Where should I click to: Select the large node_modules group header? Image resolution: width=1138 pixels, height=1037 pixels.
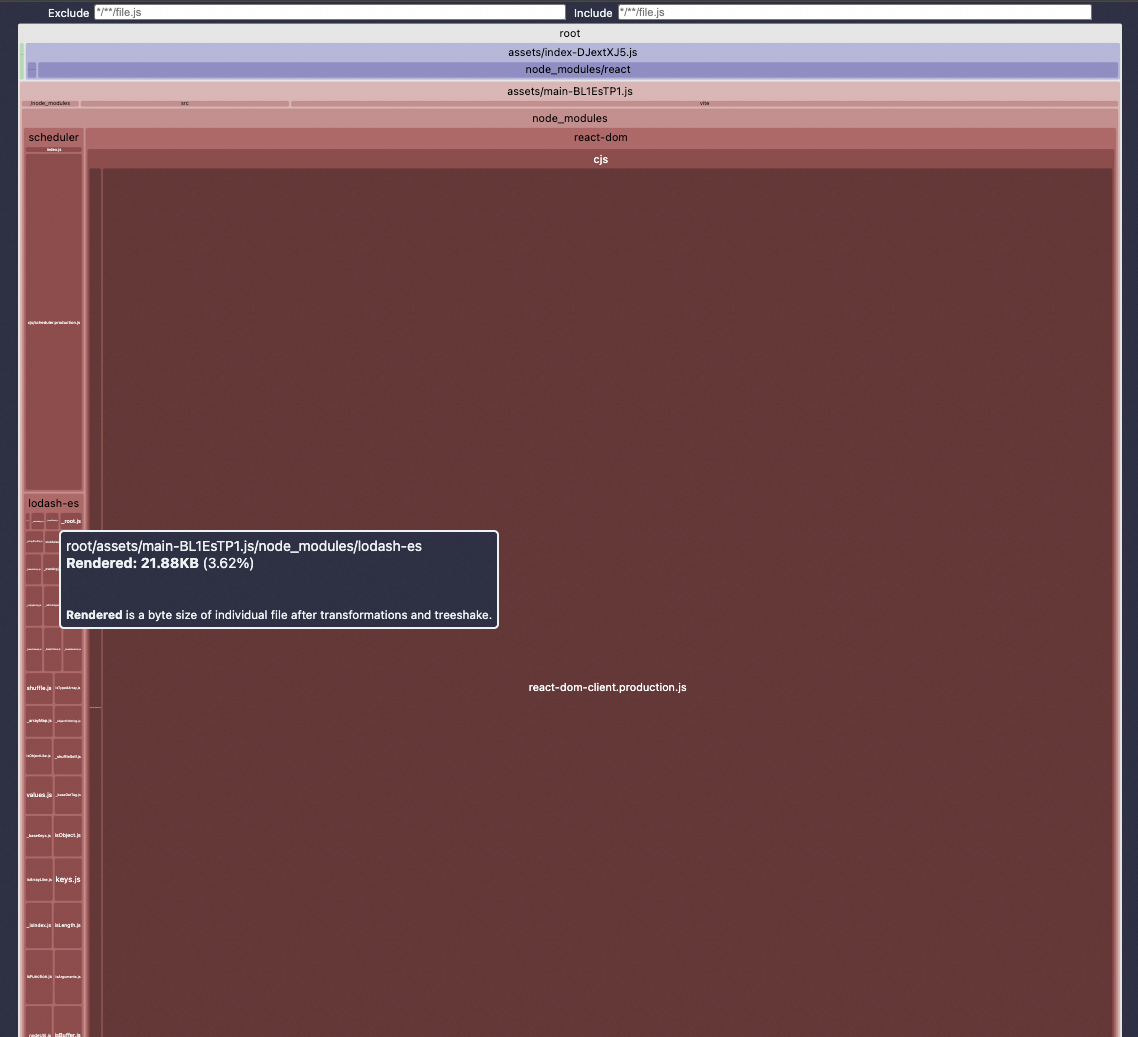[570, 118]
